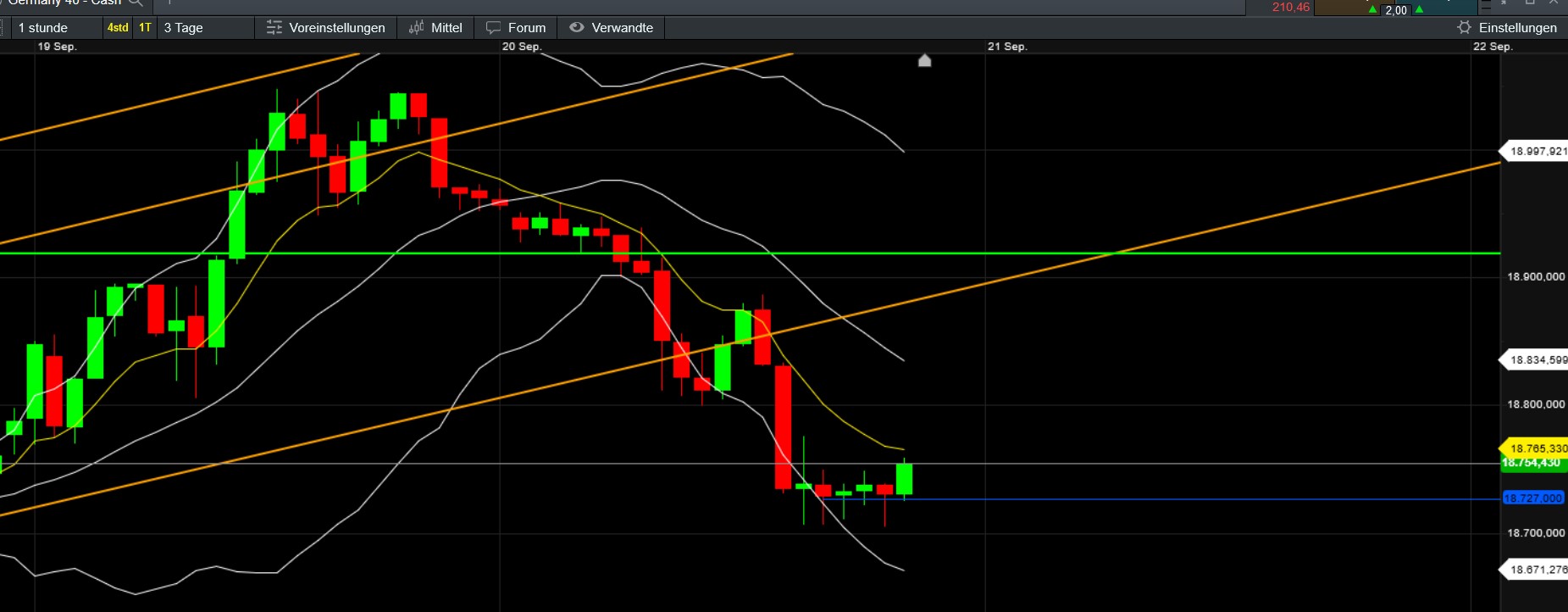Click the Voreinstellungen sliders icon

(274, 28)
